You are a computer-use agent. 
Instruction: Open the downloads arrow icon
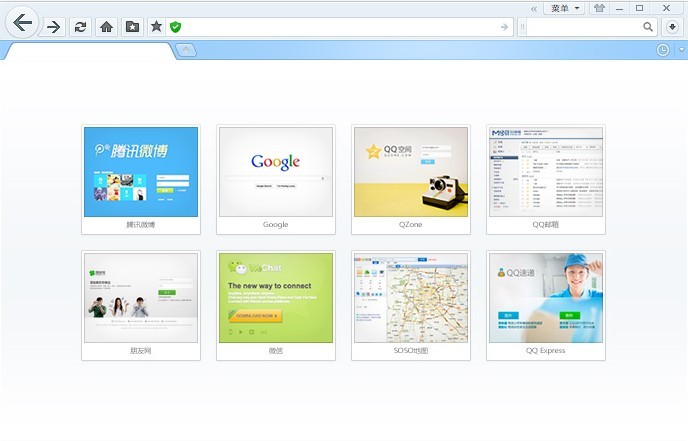coord(672,27)
